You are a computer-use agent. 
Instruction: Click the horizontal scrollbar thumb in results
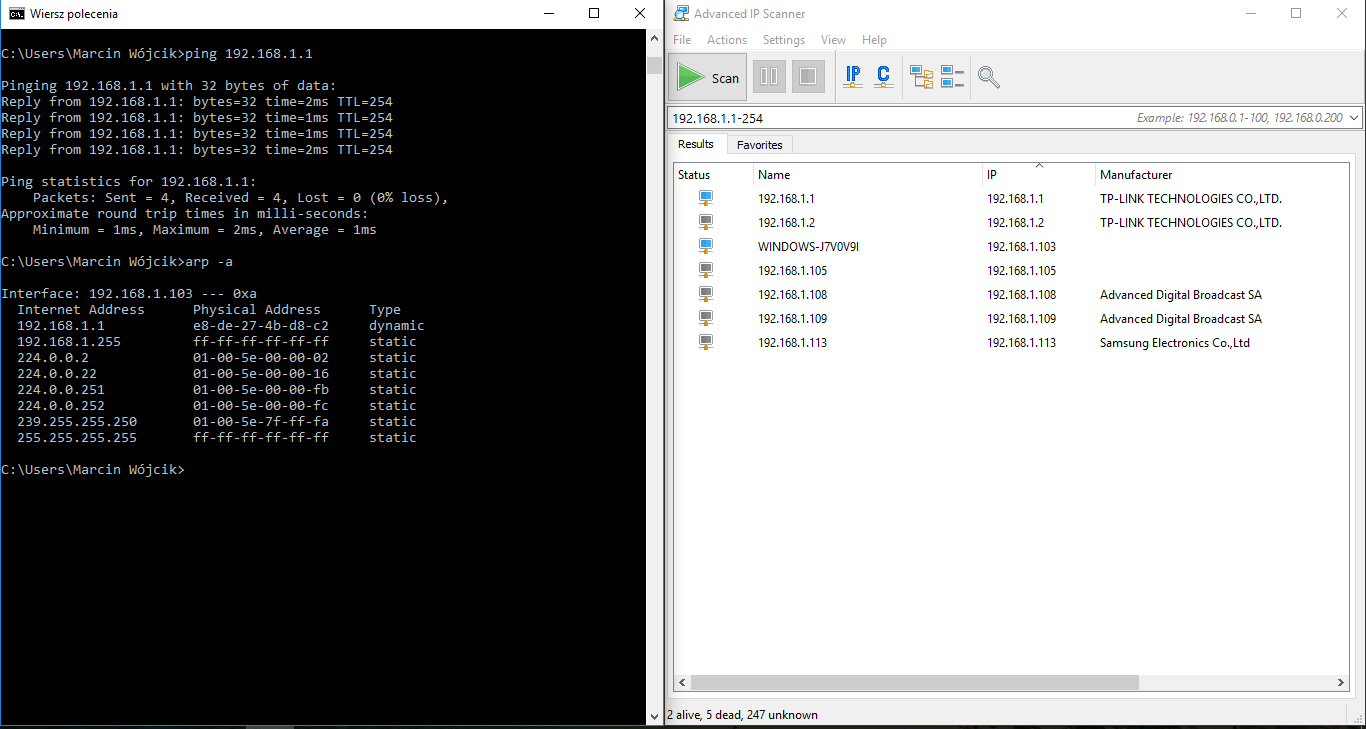point(914,683)
